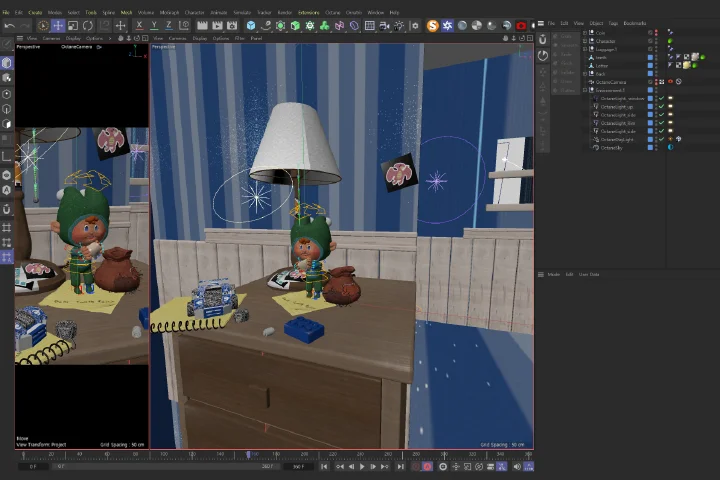The height and width of the screenshot is (480, 720).
Task: Click the Undo arrow icon
Action: click(x=9, y=26)
